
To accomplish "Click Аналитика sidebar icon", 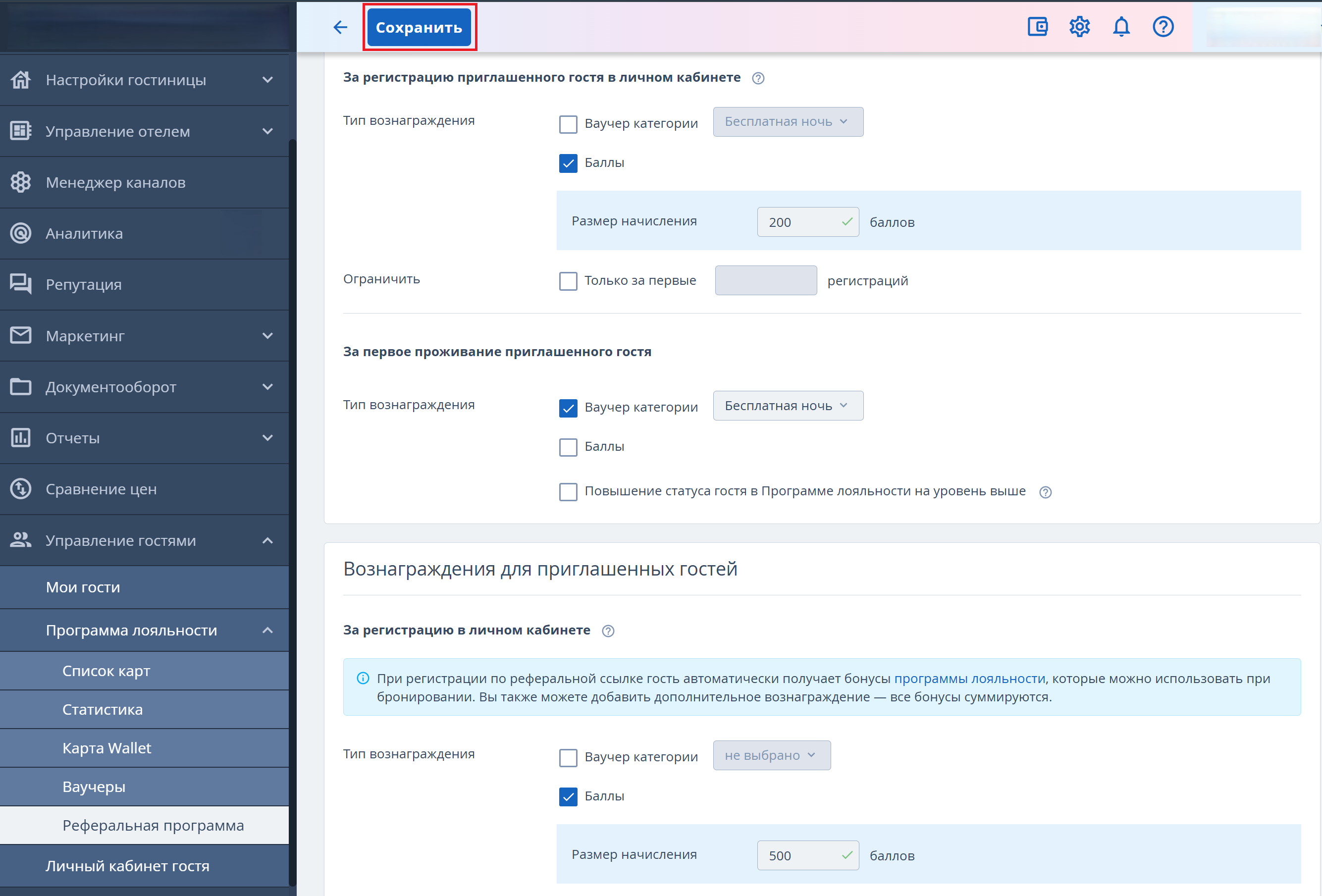I will point(21,233).
